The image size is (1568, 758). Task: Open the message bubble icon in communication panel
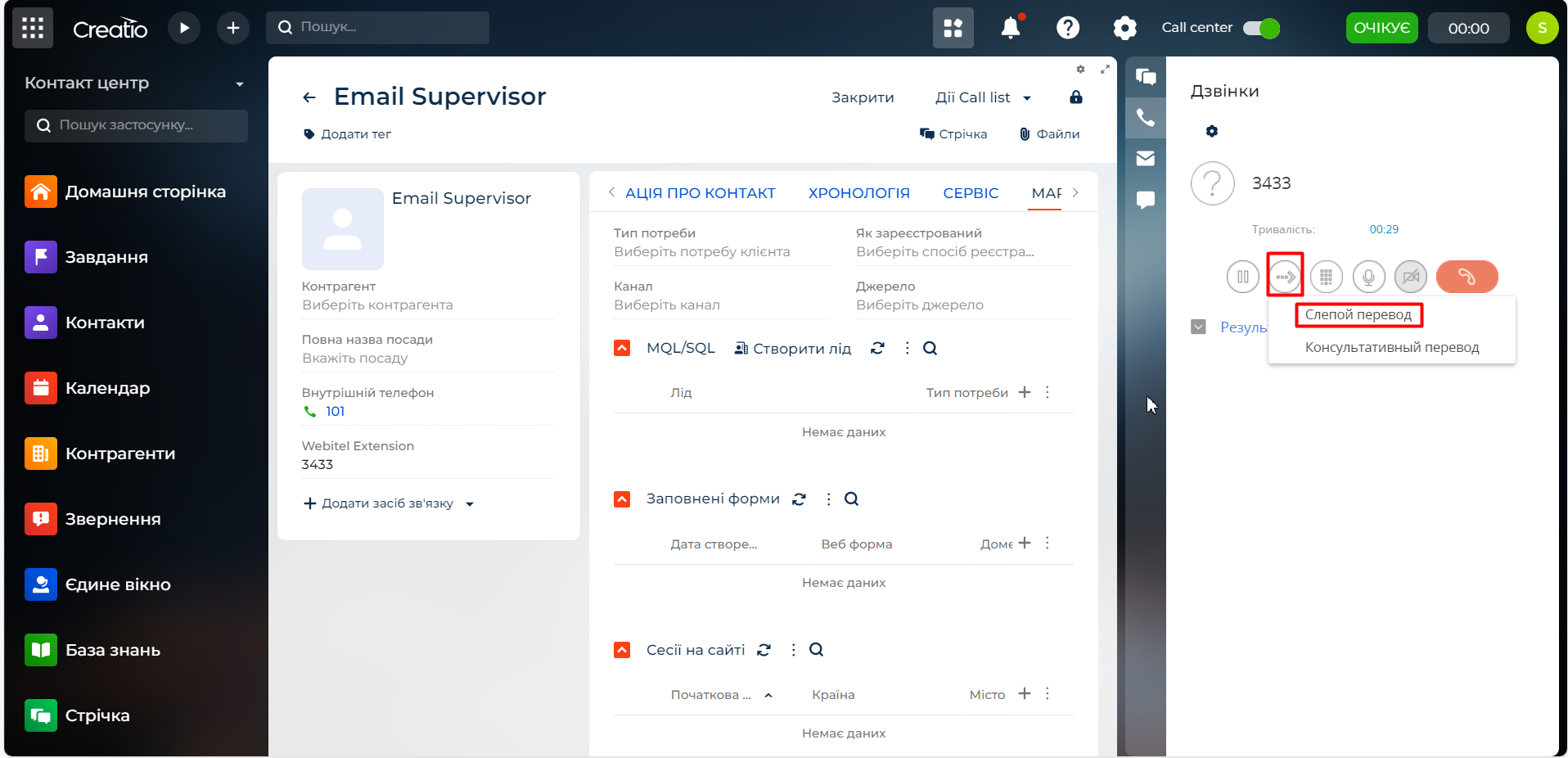[x=1146, y=200]
